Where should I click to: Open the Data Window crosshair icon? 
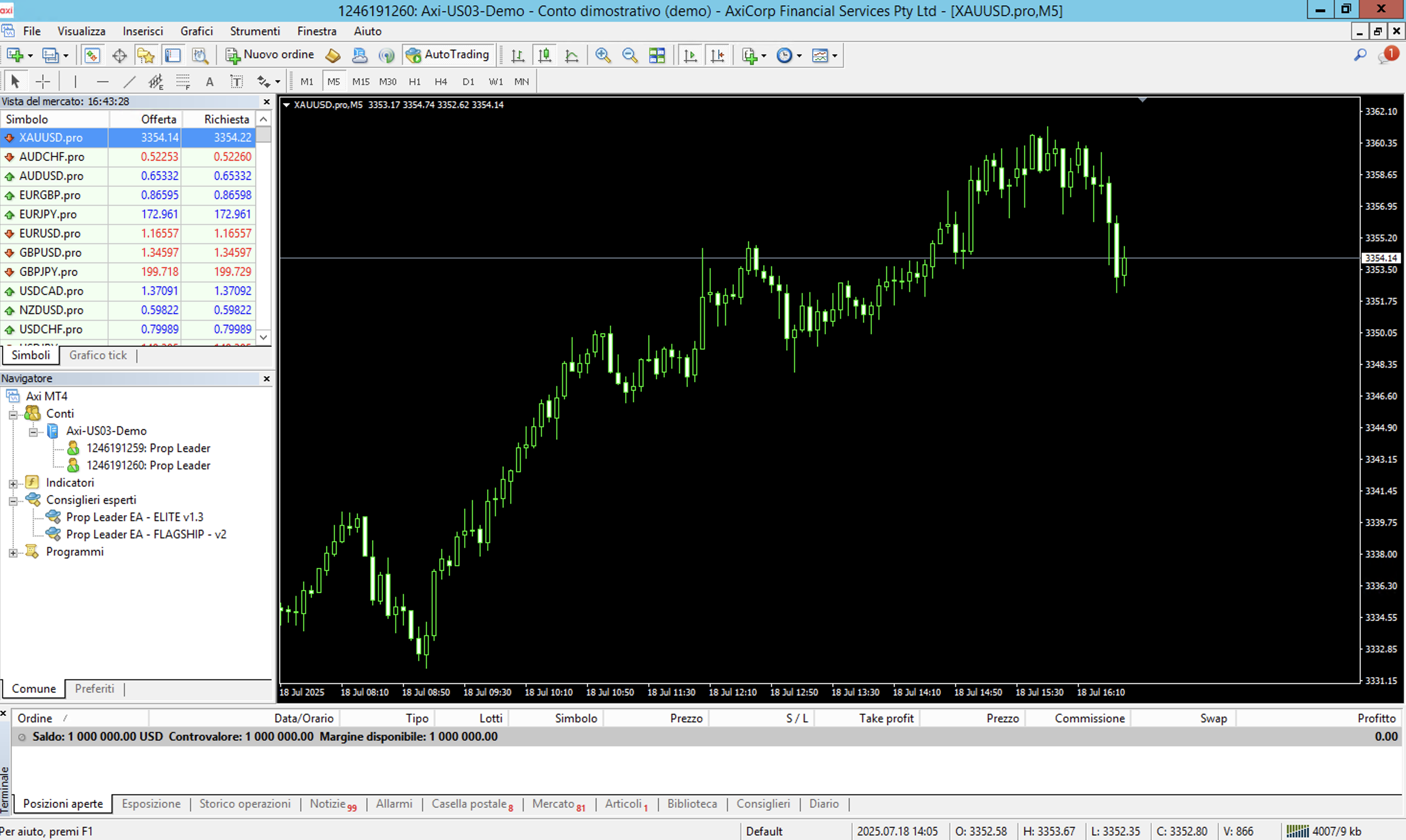(x=119, y=55)
